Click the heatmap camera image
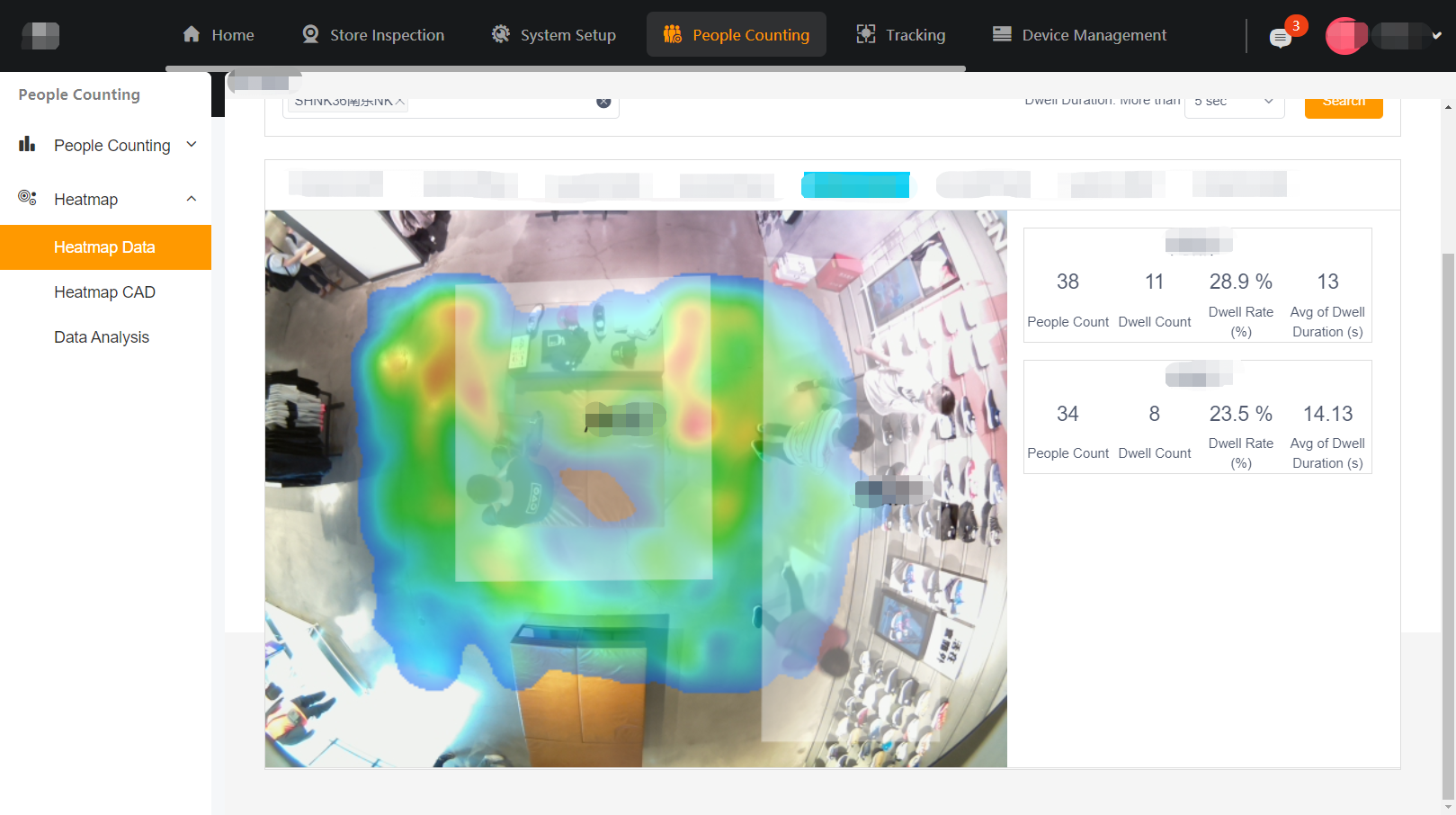Image resolution: width=1456 pixels, height=815 pixels. point(636,488)
